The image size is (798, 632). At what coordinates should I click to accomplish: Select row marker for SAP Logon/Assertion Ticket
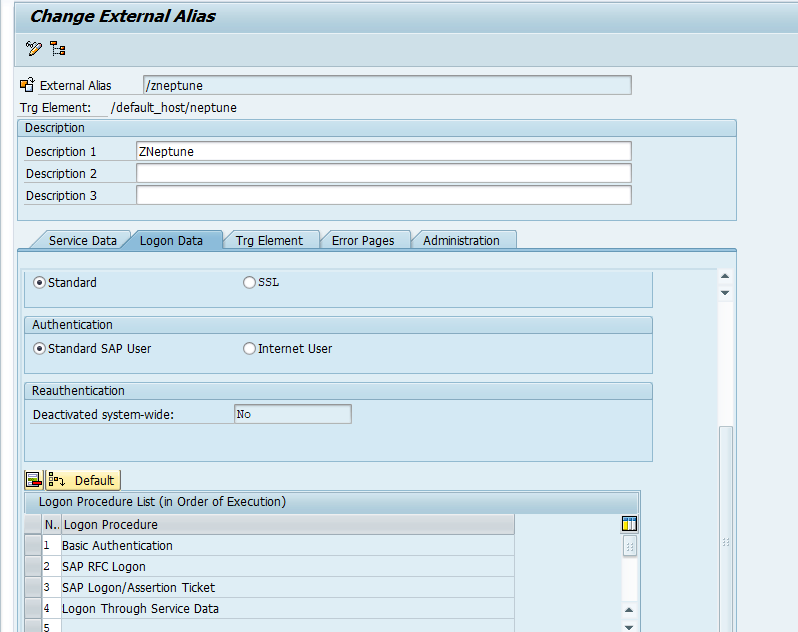(33, 587)
